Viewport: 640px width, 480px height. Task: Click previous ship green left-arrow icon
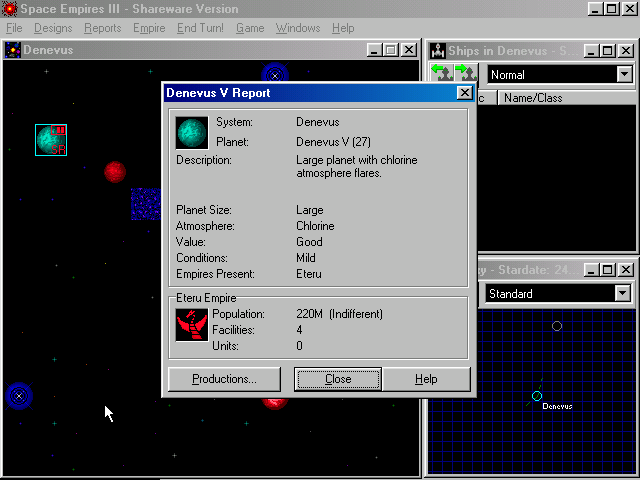pyautogui.click(x=441, y=73)
